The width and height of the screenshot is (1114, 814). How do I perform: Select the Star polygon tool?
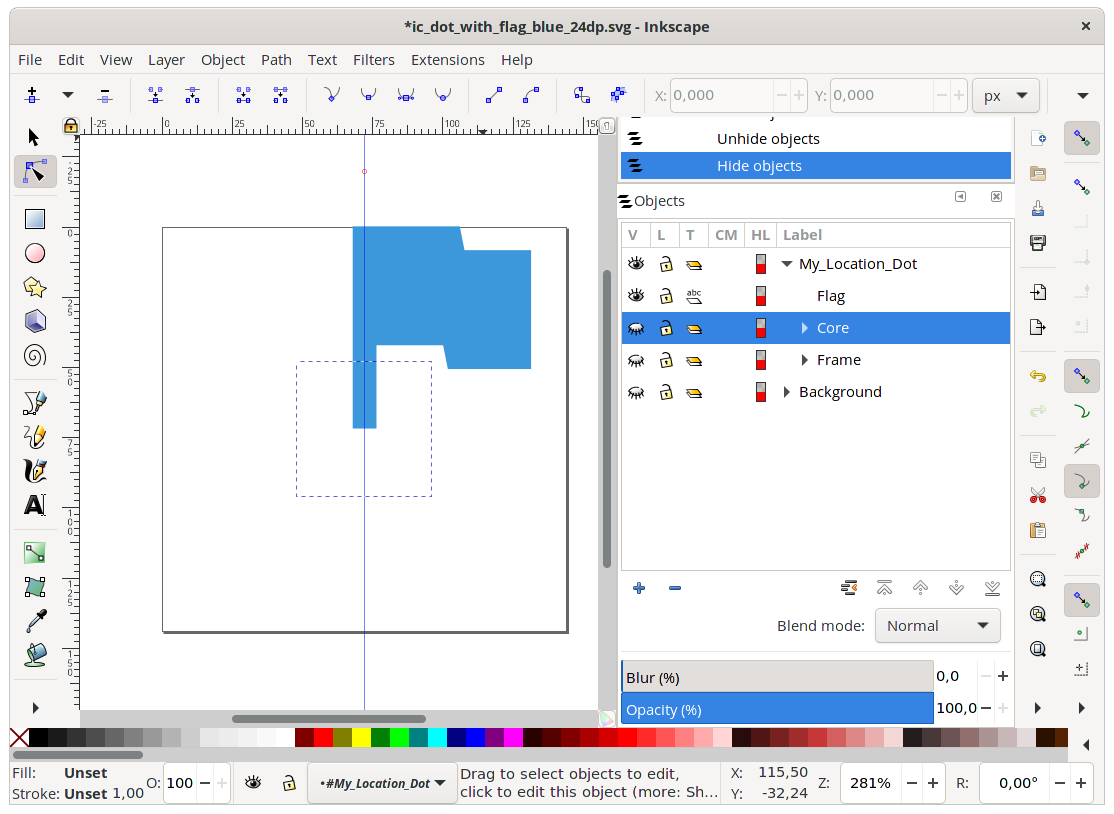35,288
